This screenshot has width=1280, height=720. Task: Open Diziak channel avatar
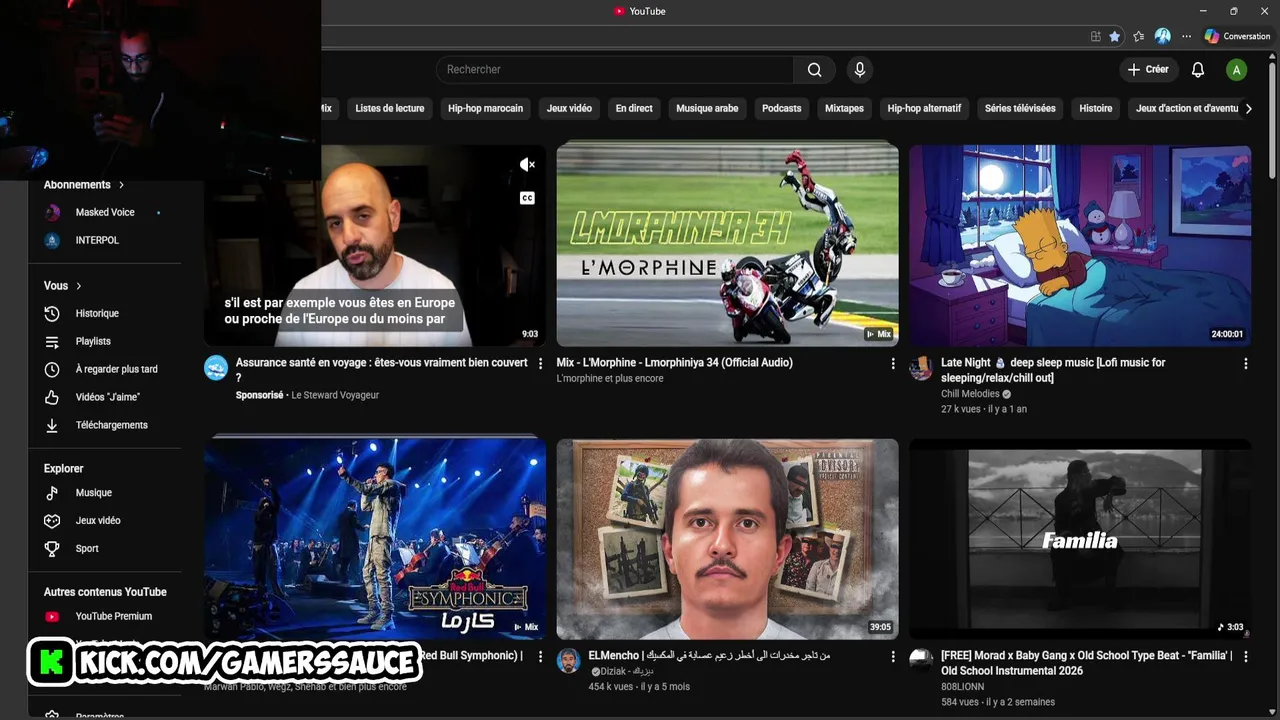pos(568,661)
